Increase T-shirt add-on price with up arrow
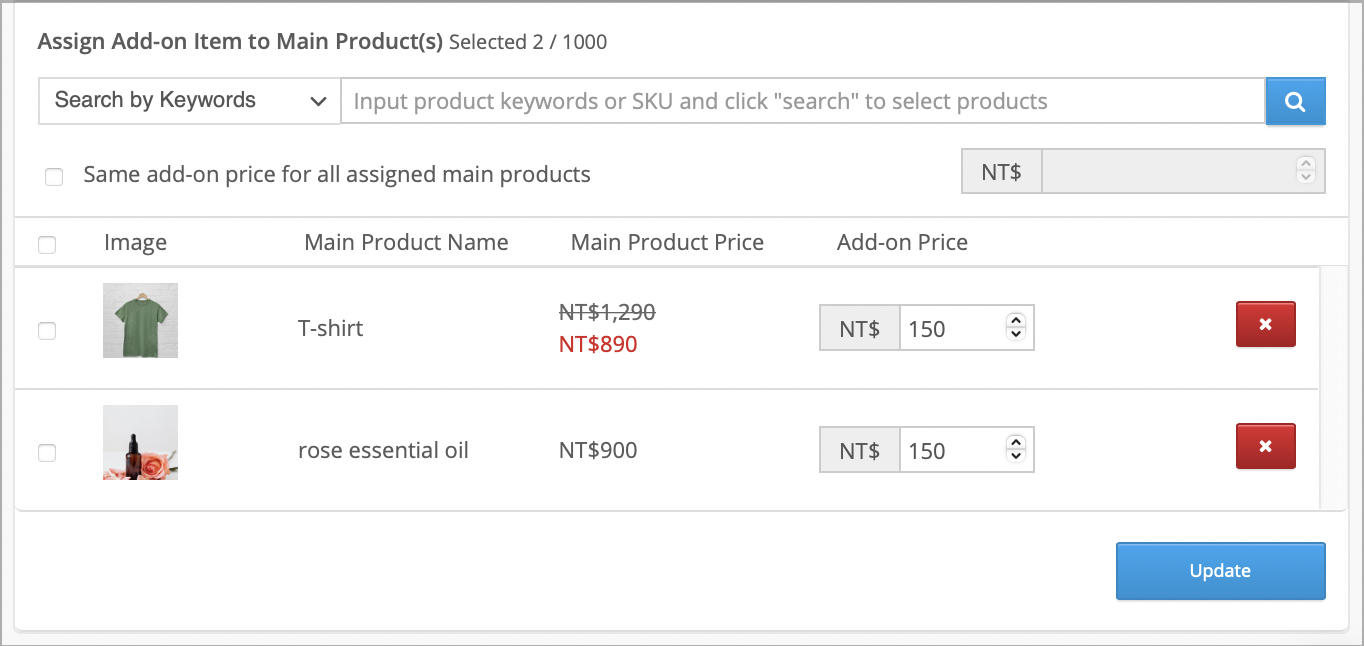The height and width of the screenshot is (646, 1364). point(1016,321)
